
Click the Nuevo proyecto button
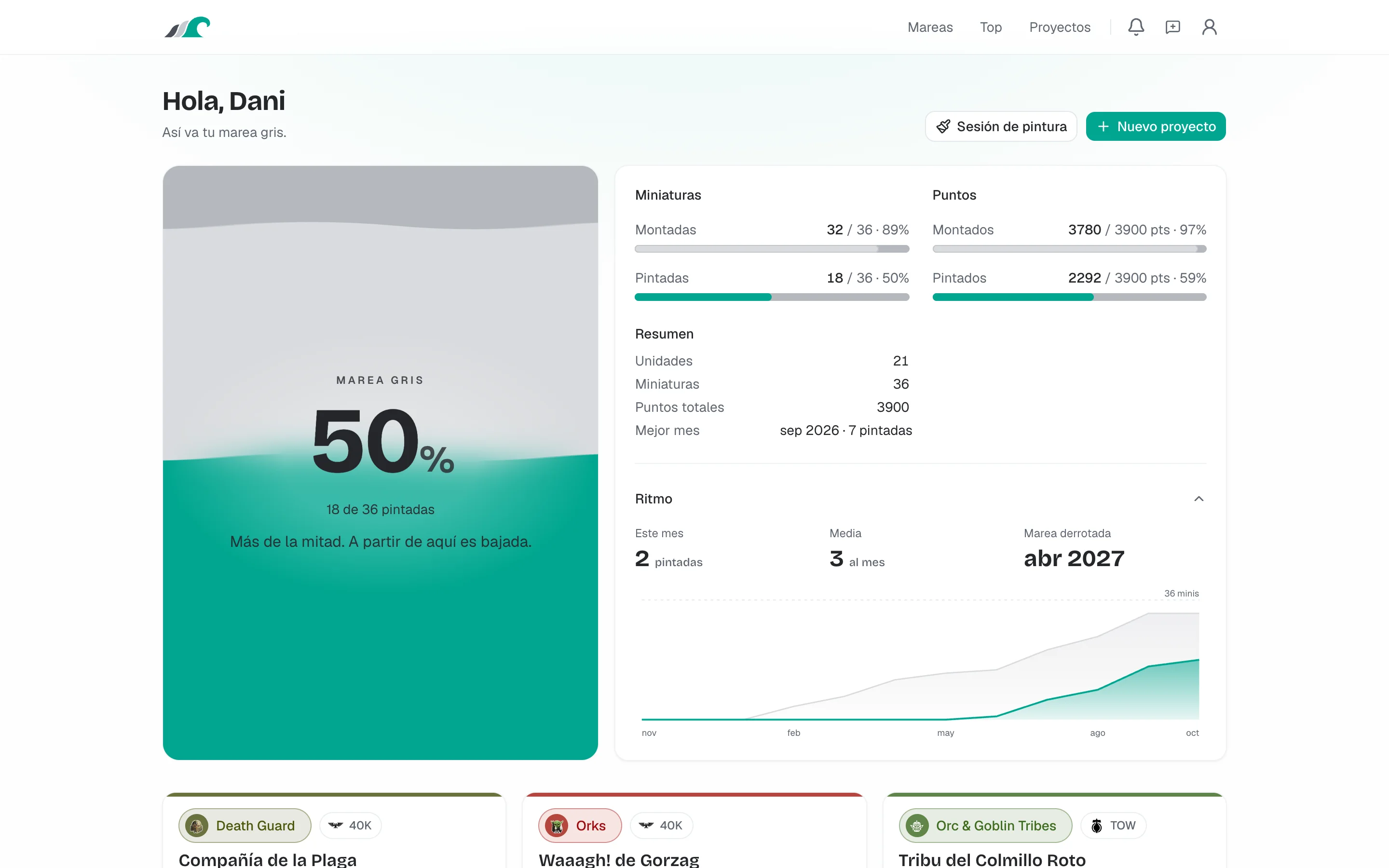(x=1156, y=126)
